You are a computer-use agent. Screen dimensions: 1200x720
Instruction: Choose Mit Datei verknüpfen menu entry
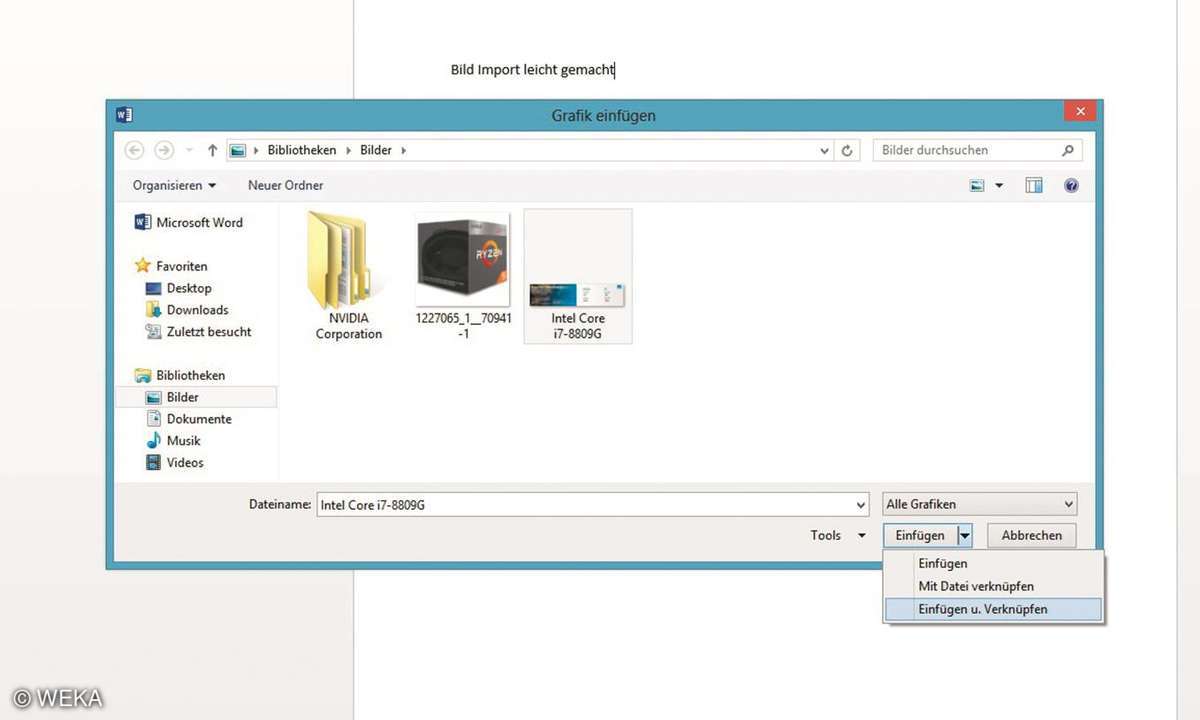pyautogui.click(x=994, y=586)
